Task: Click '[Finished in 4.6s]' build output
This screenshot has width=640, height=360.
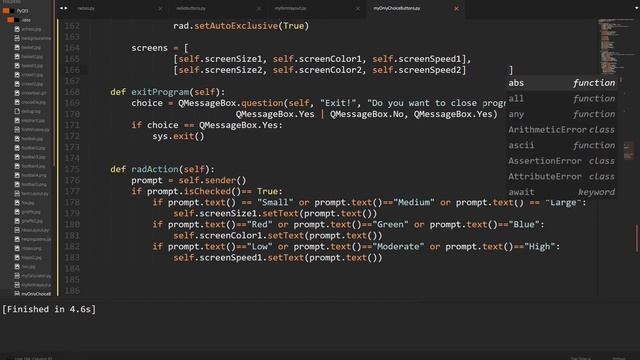Action: point(49,309)
